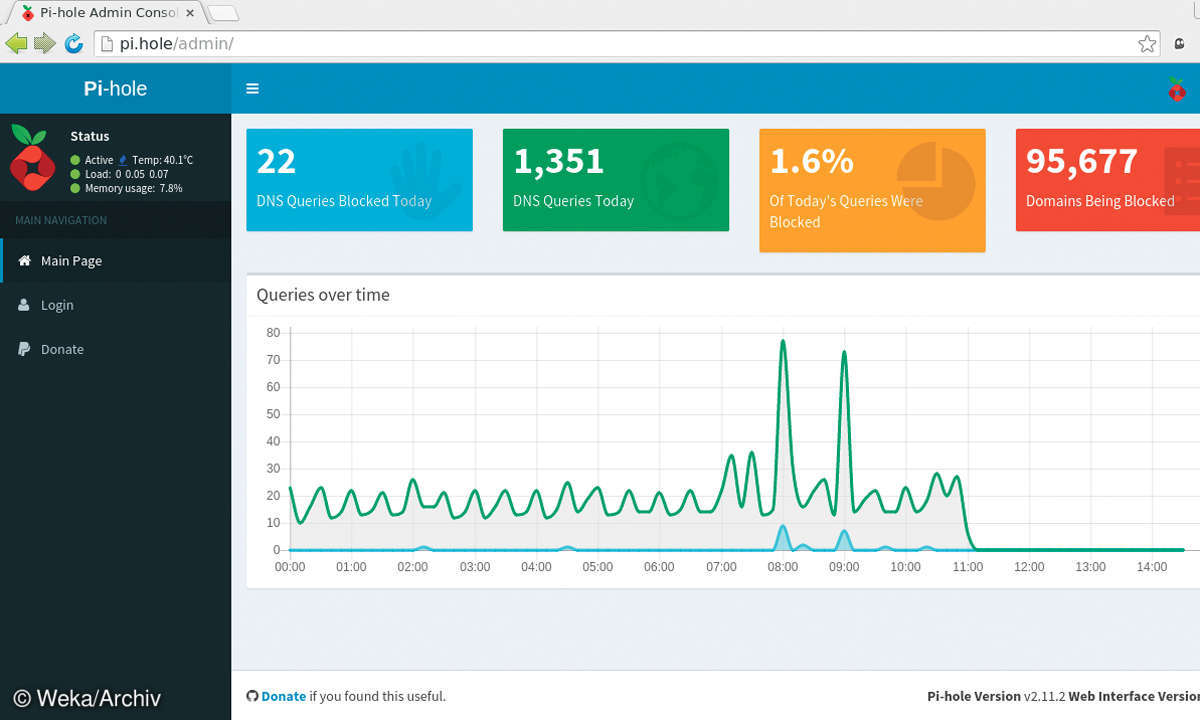
Task: Open the Donate entry in sidebar
Action: 115,349
